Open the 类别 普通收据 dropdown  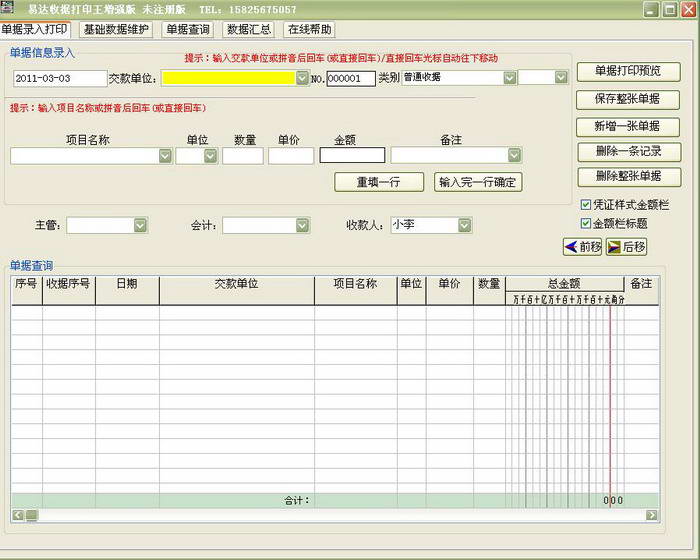[x=509, y=78]
